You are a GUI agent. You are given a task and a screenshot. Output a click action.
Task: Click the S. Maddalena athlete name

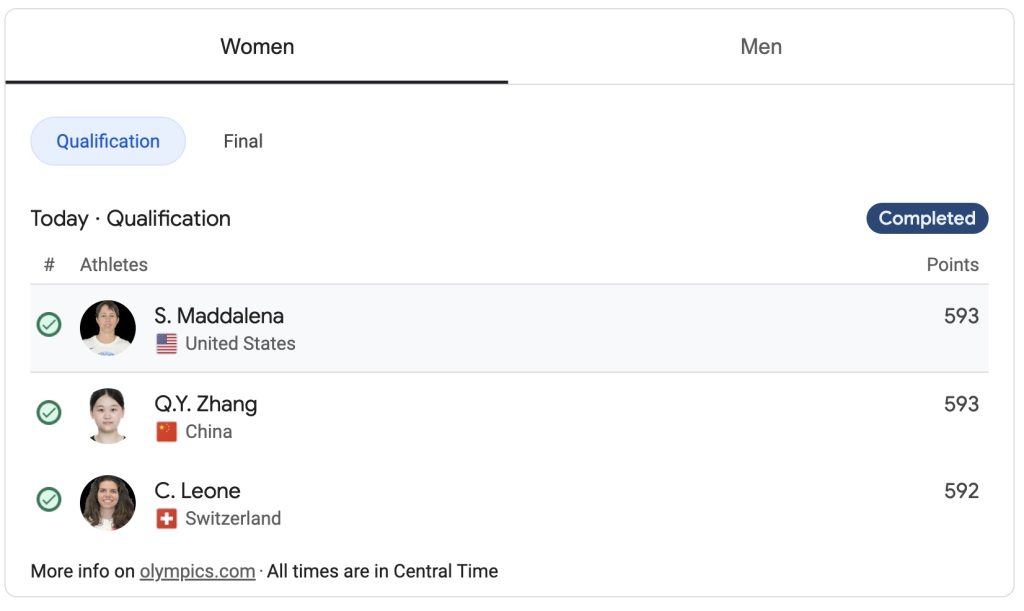(x=219, y=316)
